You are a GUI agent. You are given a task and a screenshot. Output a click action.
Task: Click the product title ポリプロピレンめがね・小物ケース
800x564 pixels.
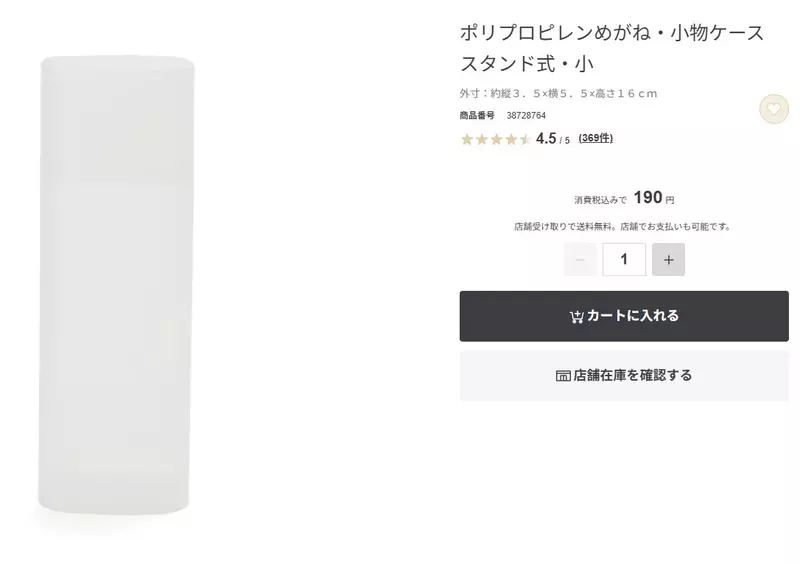click(x=612, y=33)
